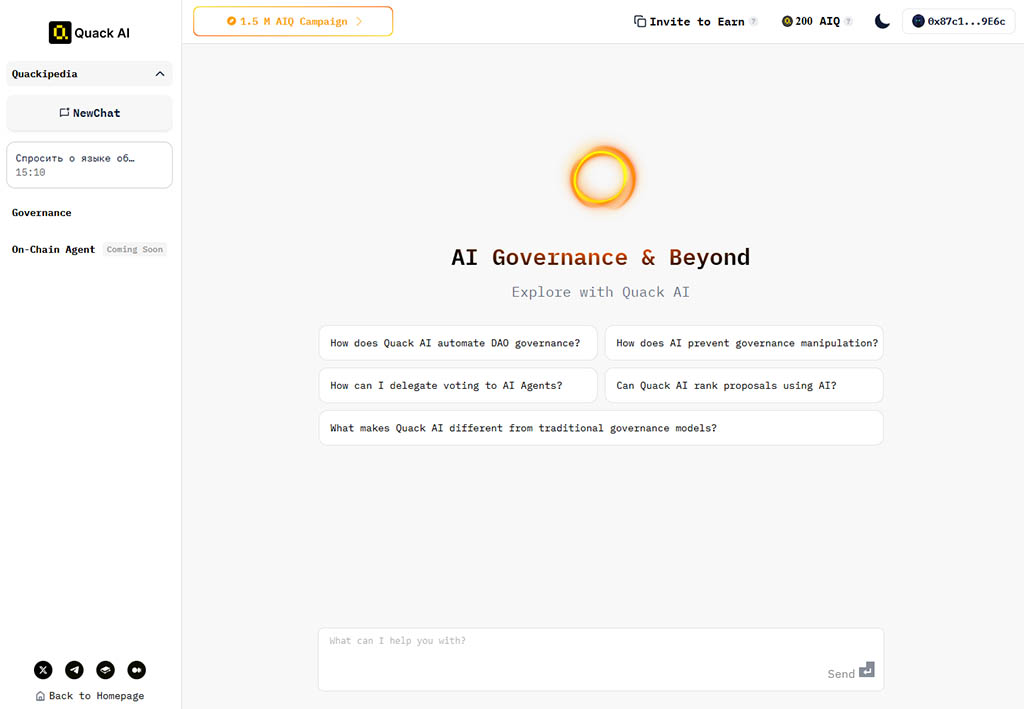Click the arrow on the AIQ Campaign banner
Image resolution: width=1024 pixels, height=709 pixels.
[x=359, y=22]
